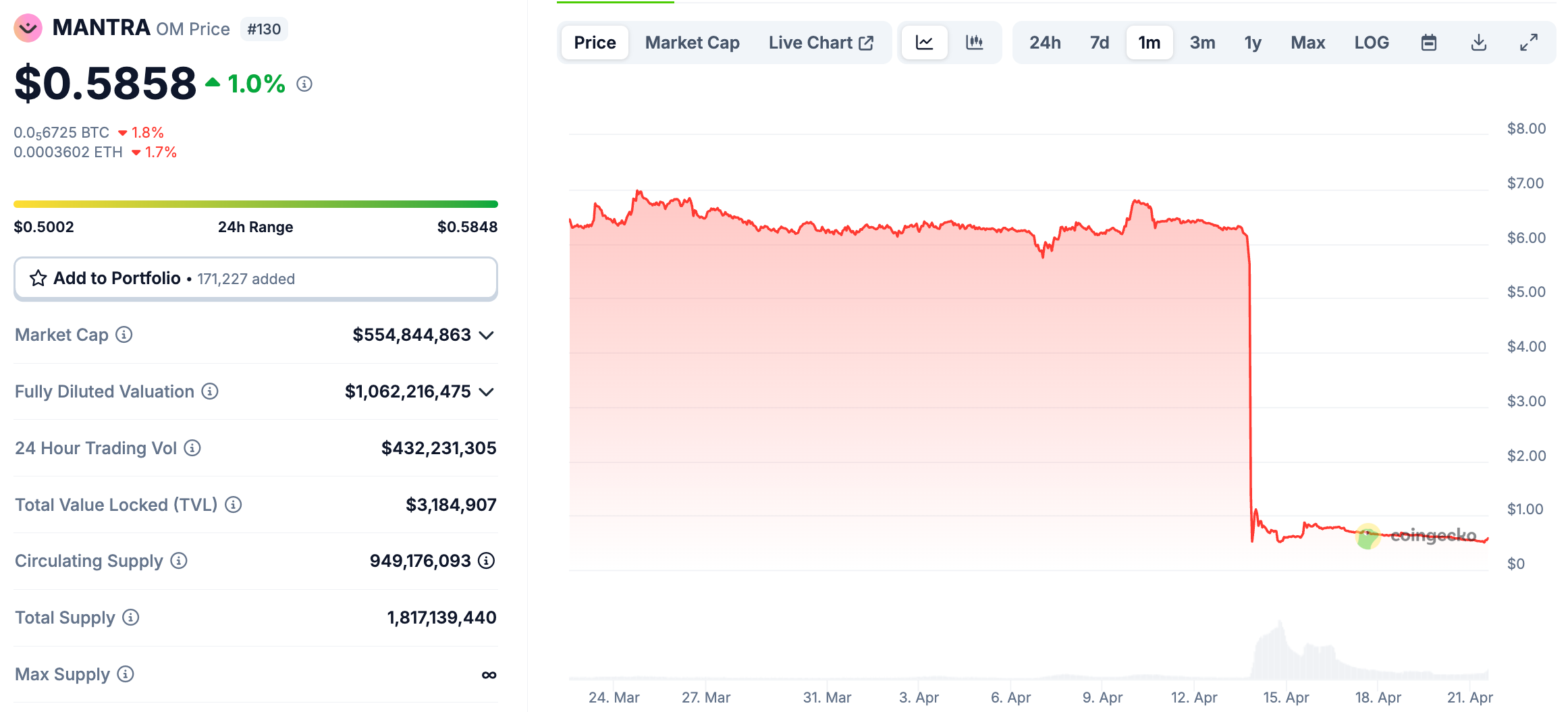Expand the Fully Diluted Valuation chevron
The height and width of the screenshot is (712, 1568).
tap(487, 392)
